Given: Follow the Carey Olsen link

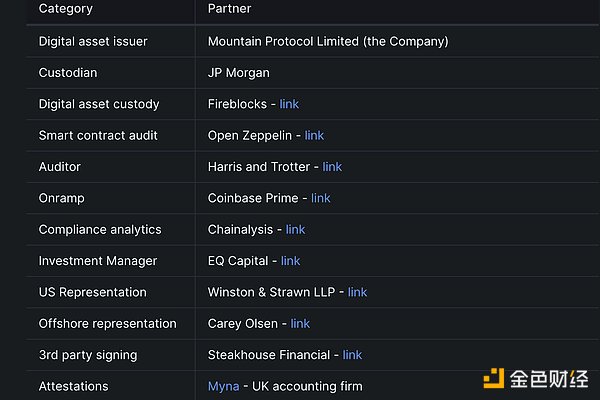Looking at the screenshot, I should coord(300,323).
